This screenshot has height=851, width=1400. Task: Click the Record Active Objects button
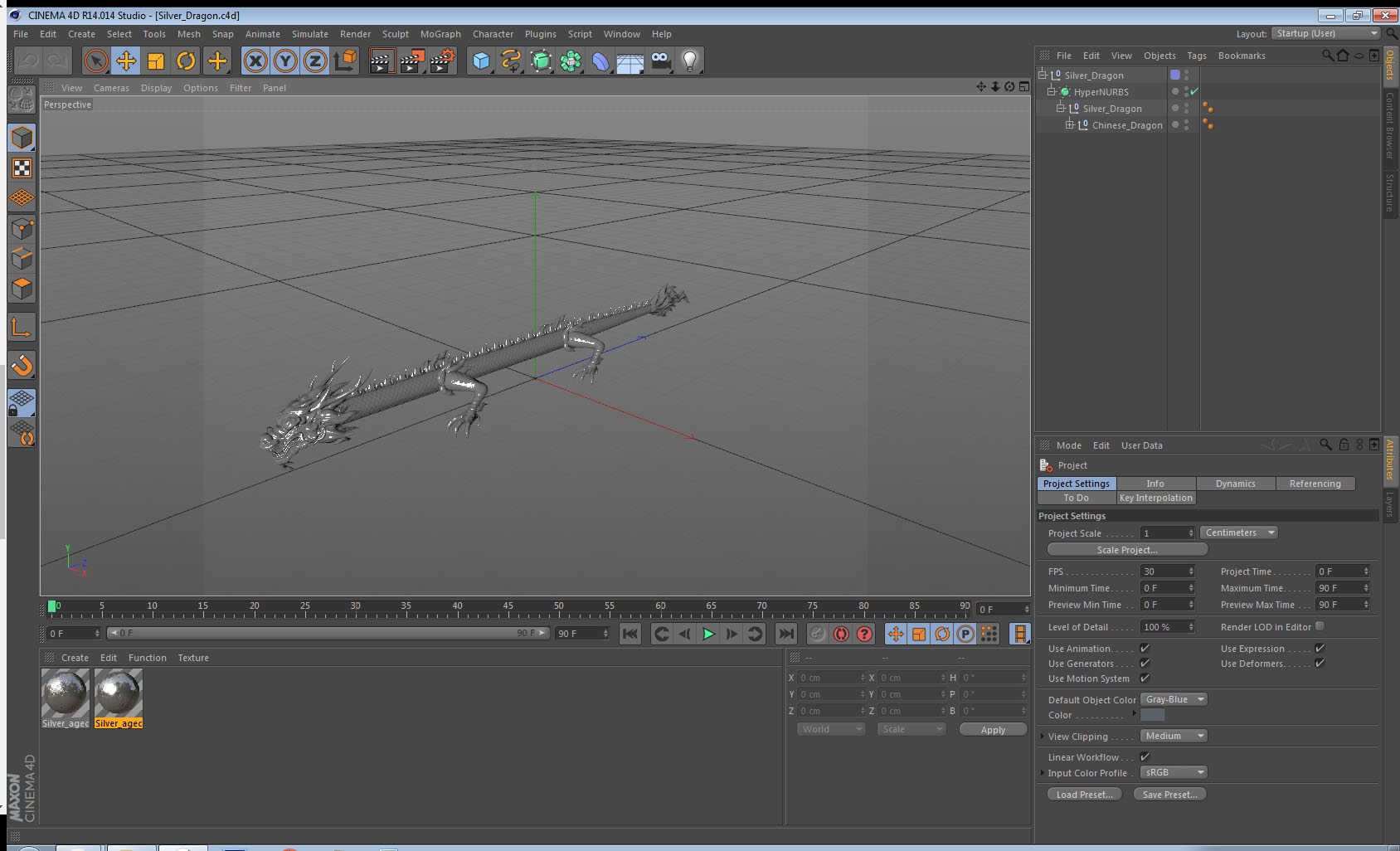818,634
